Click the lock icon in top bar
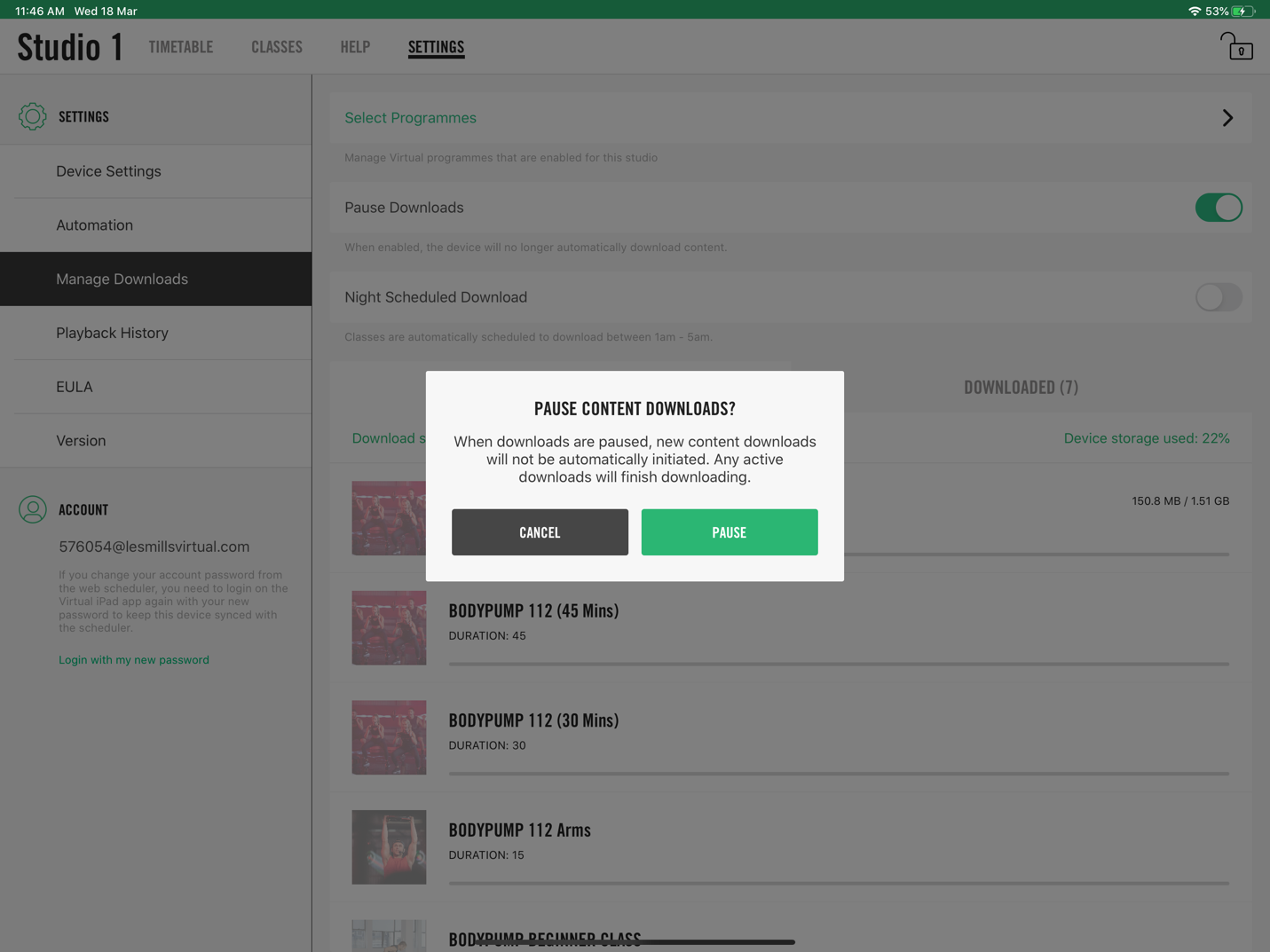This screenshot has height=952, width=1270. click(x=1236, y=46)
